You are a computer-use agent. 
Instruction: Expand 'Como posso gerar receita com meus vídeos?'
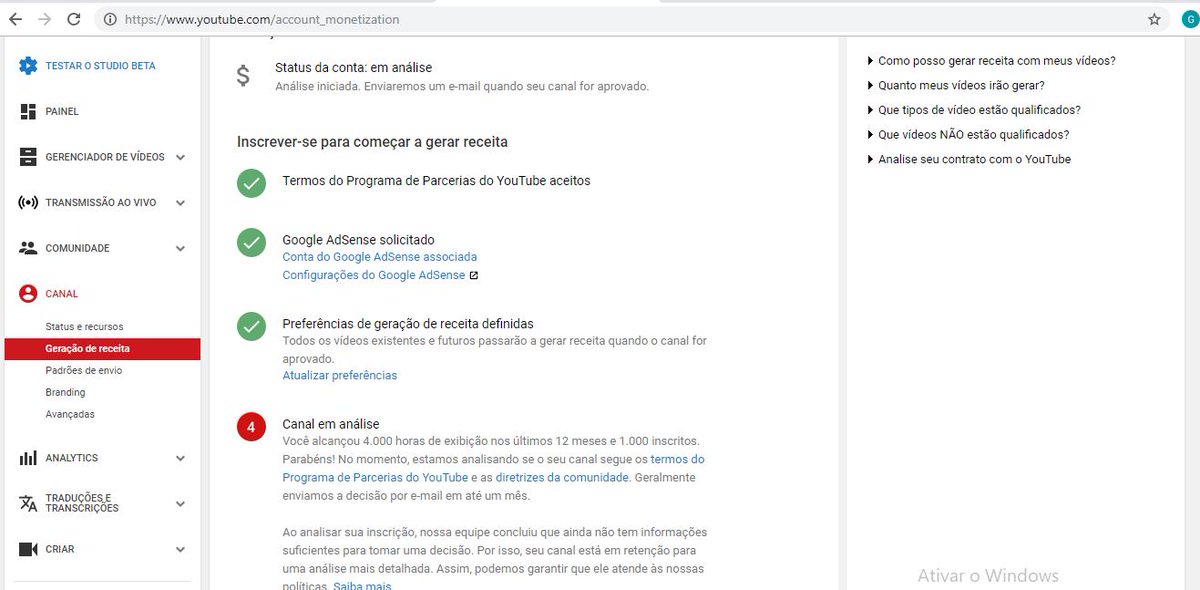(991, 61)
